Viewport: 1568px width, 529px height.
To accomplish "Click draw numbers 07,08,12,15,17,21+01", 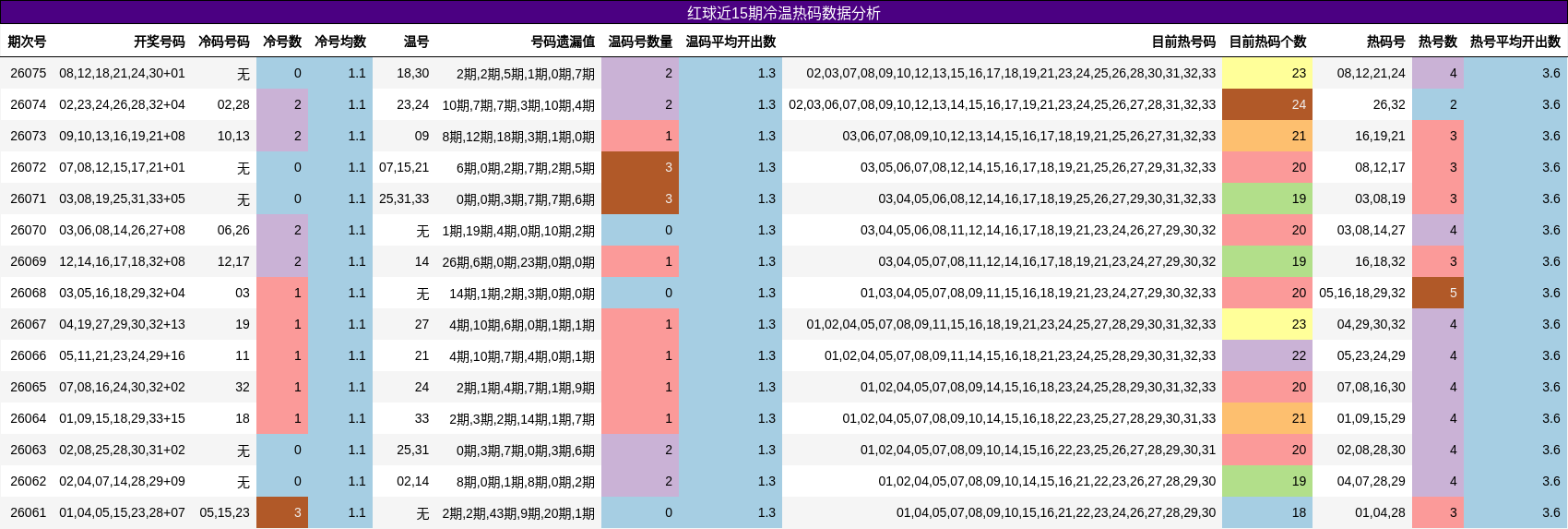I will (x=122, y=167).
